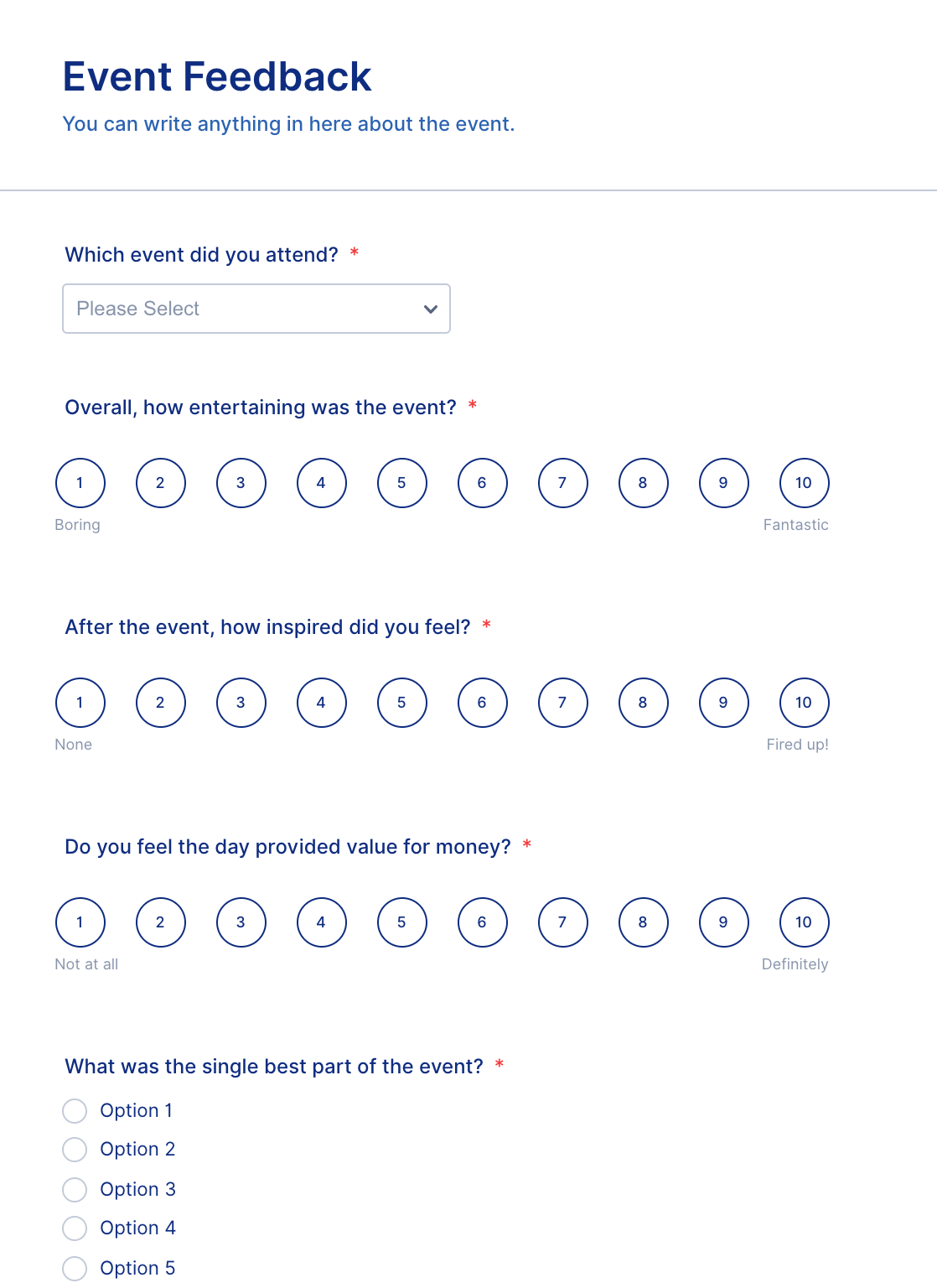Select Option 4 radio button

tap(75, 1228)
